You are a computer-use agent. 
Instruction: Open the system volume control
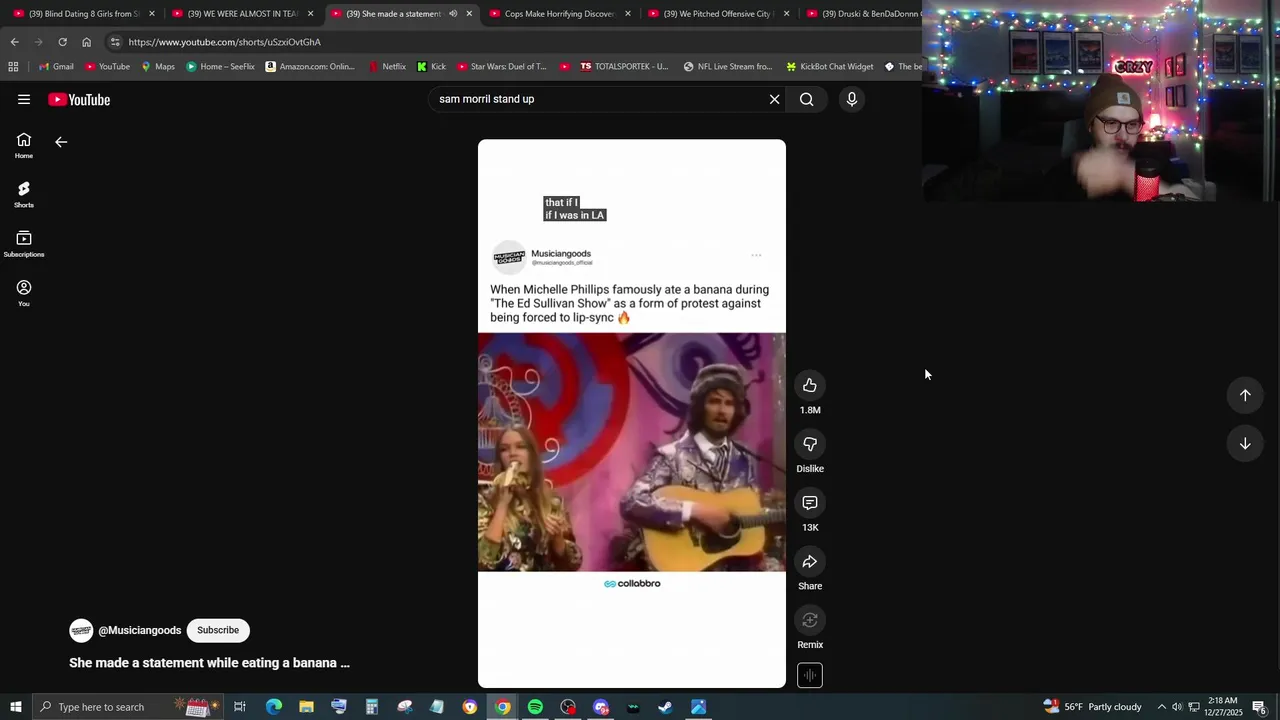(x=1177, y=707)
